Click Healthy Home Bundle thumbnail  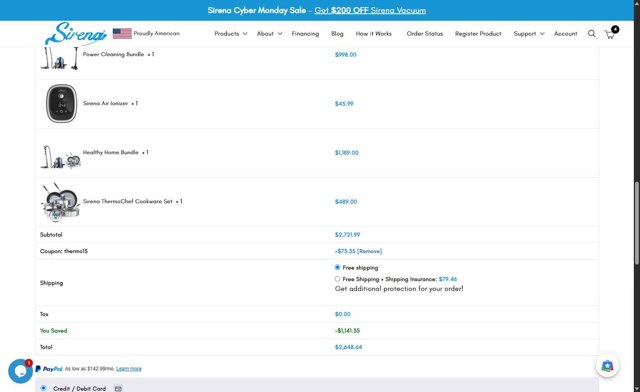[x=60, y=157]
